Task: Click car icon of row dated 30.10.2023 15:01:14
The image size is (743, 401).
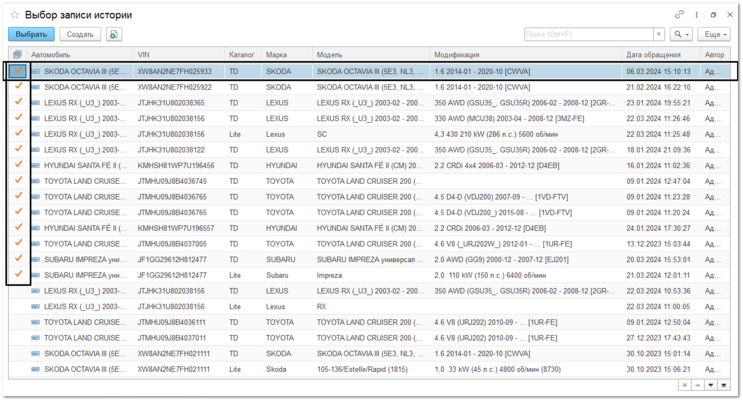Action: coord(36,353)
